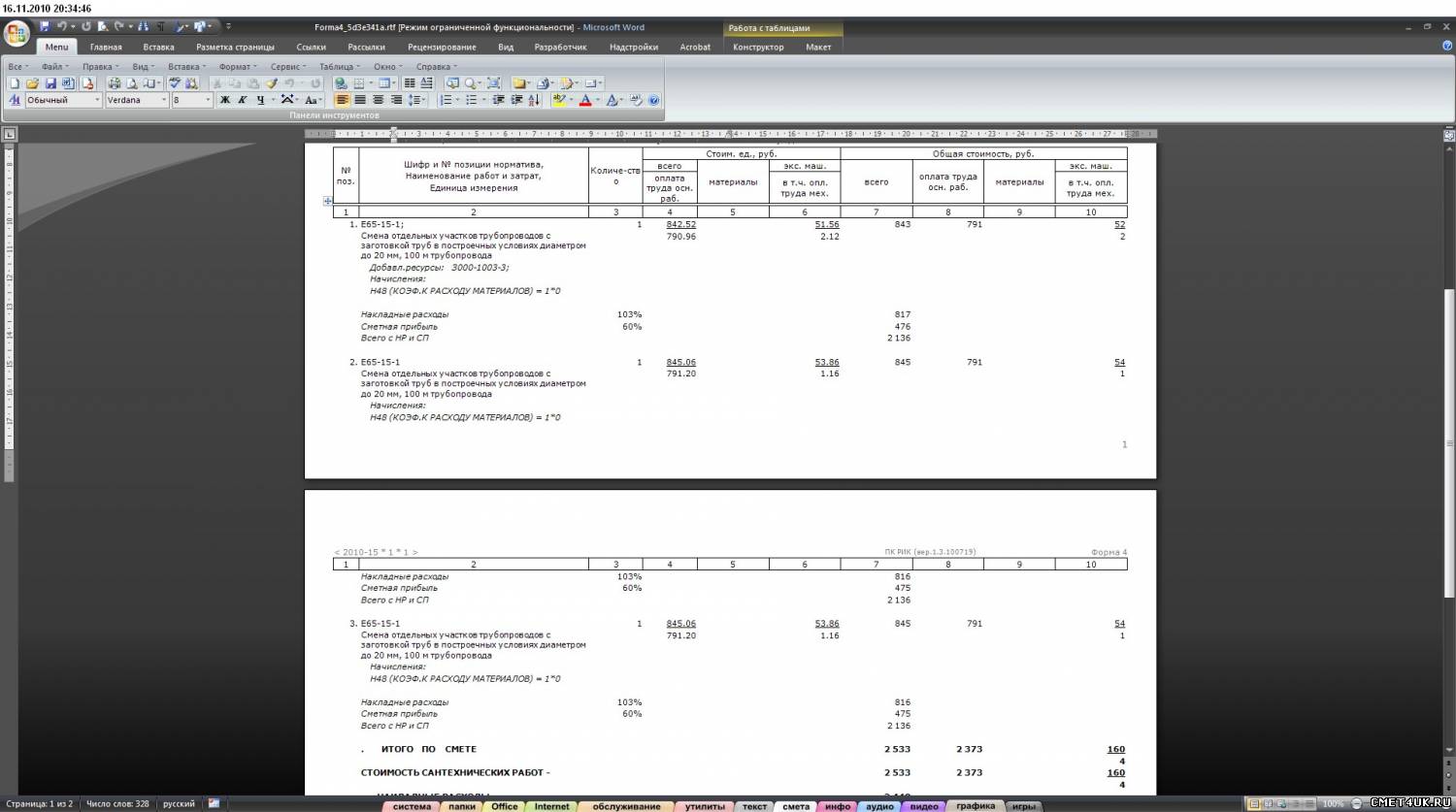Open the утилиты tab in the bottom launcher bar
The width and height of the screenshot is (1456, 812).
coord(705,806)
